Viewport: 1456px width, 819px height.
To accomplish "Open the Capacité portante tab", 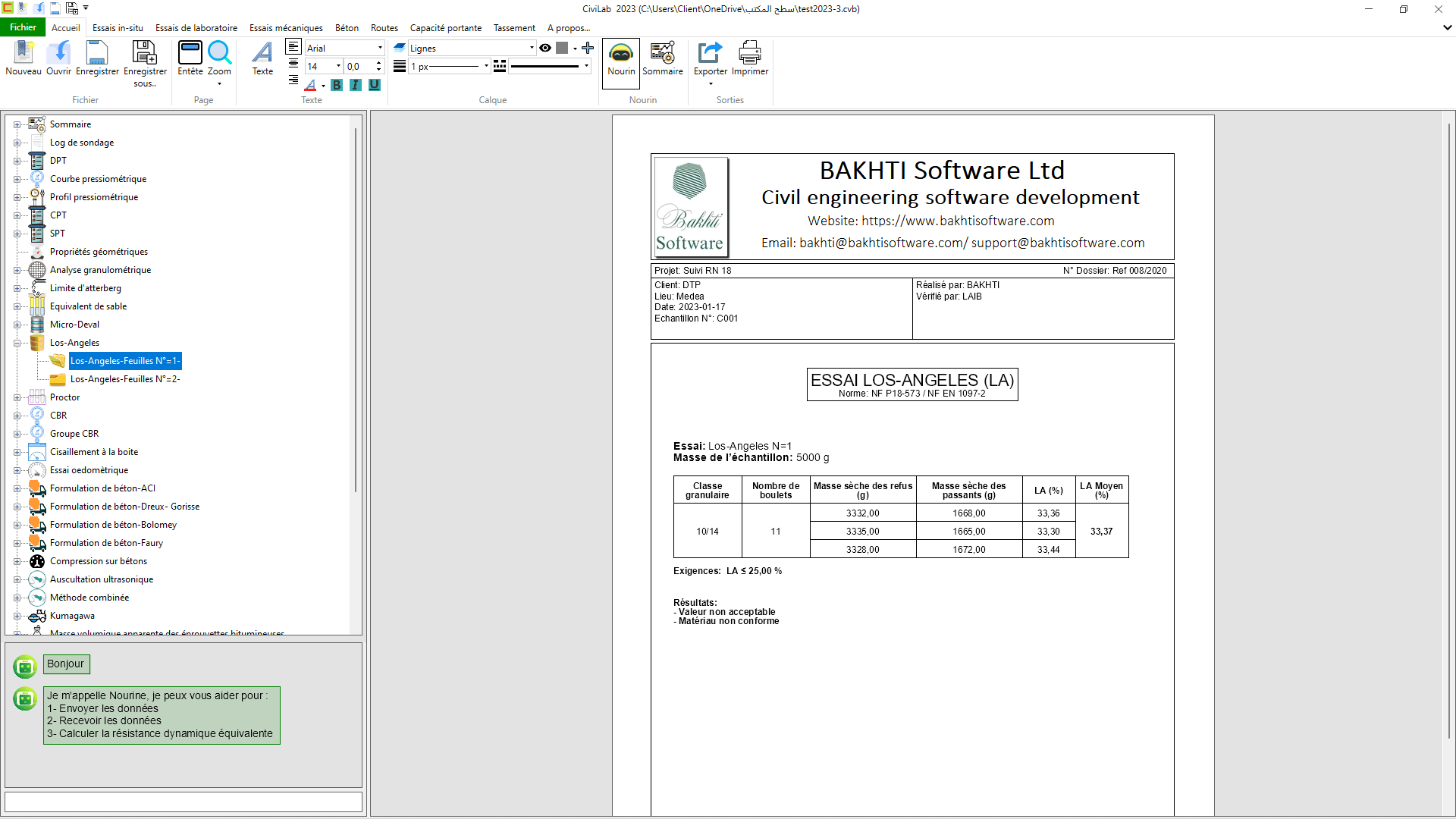I will (446, 28).
